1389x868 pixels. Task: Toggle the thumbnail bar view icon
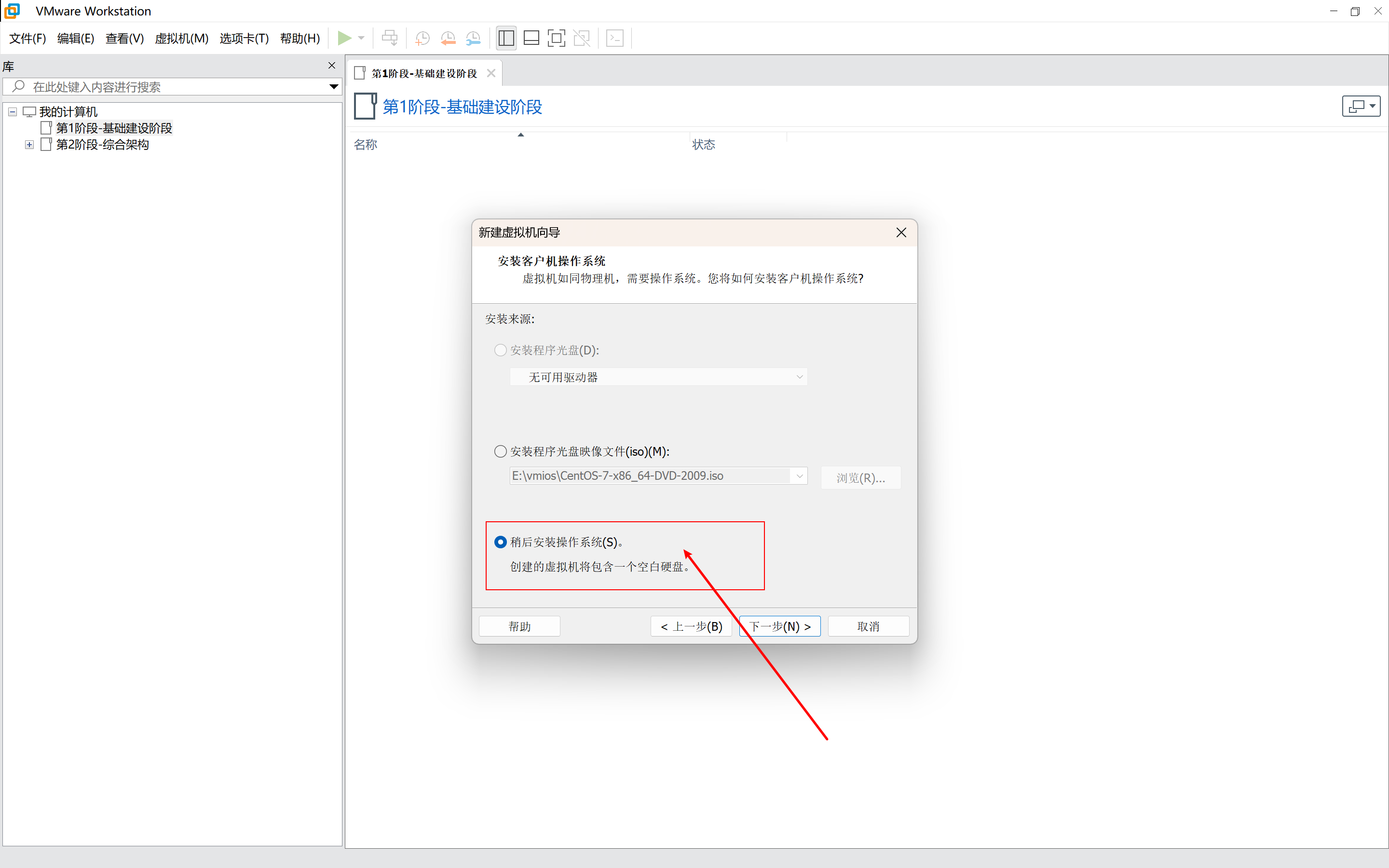(531, 39)
